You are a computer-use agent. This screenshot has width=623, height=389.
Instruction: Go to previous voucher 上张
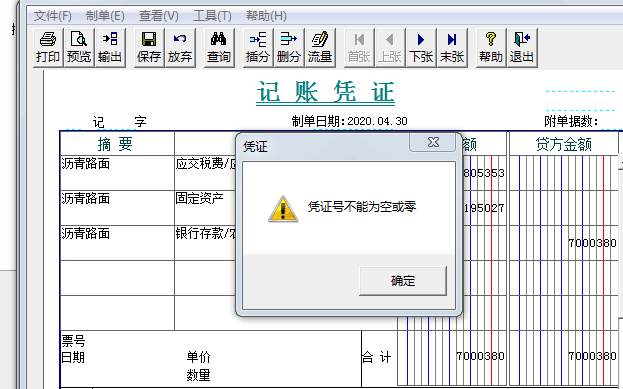point(390,47)
